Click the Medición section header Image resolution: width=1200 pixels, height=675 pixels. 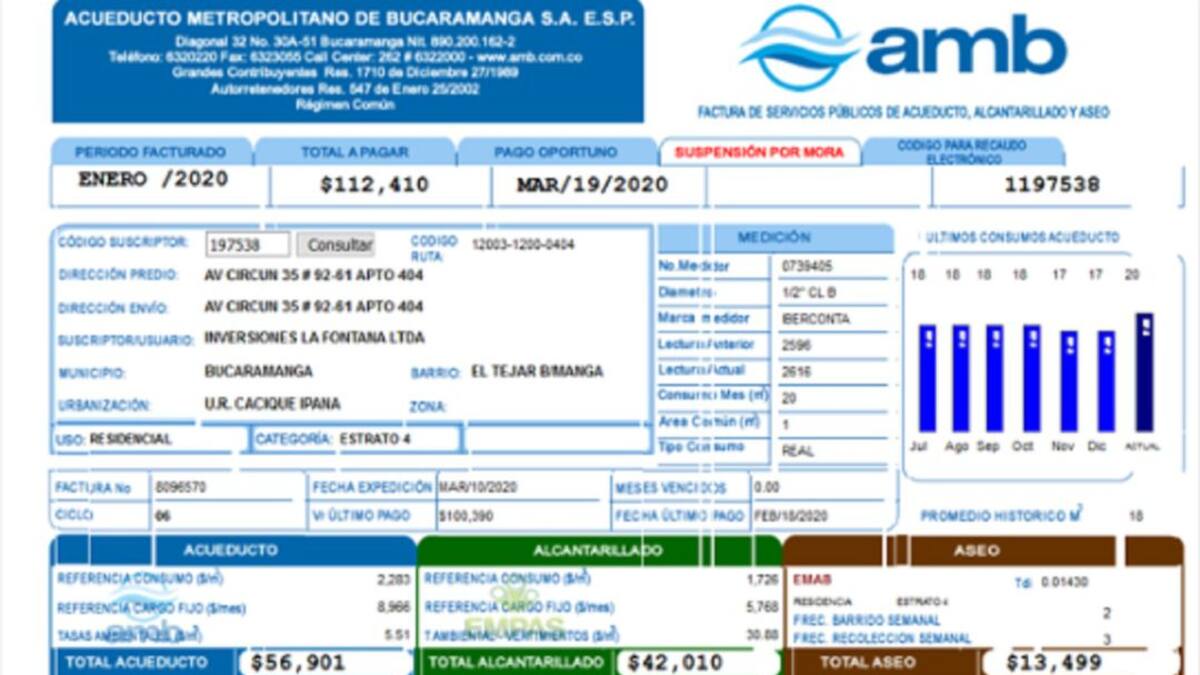pyautogui.click(x=774, y=238)
